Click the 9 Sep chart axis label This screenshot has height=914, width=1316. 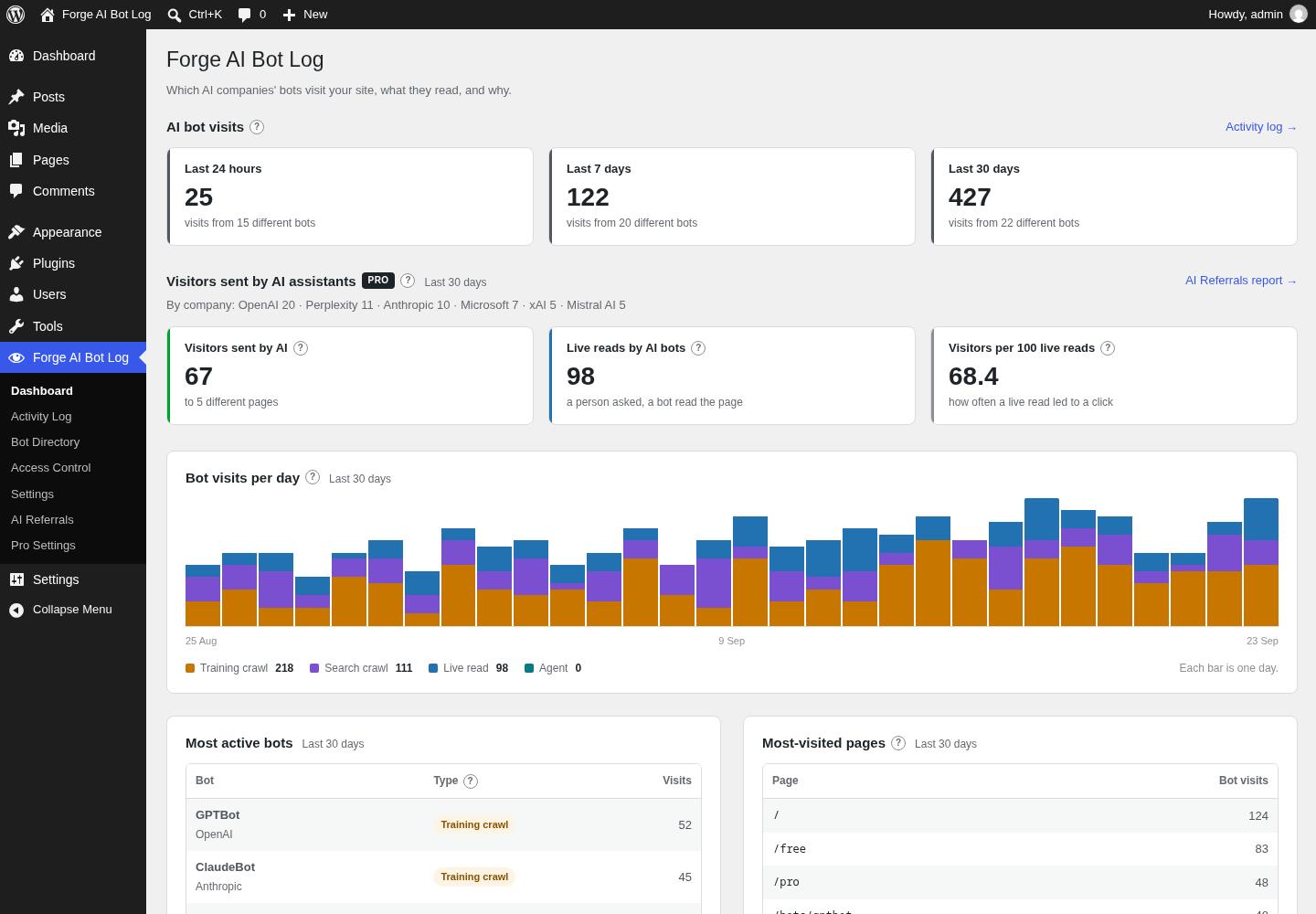pos(731,641)
